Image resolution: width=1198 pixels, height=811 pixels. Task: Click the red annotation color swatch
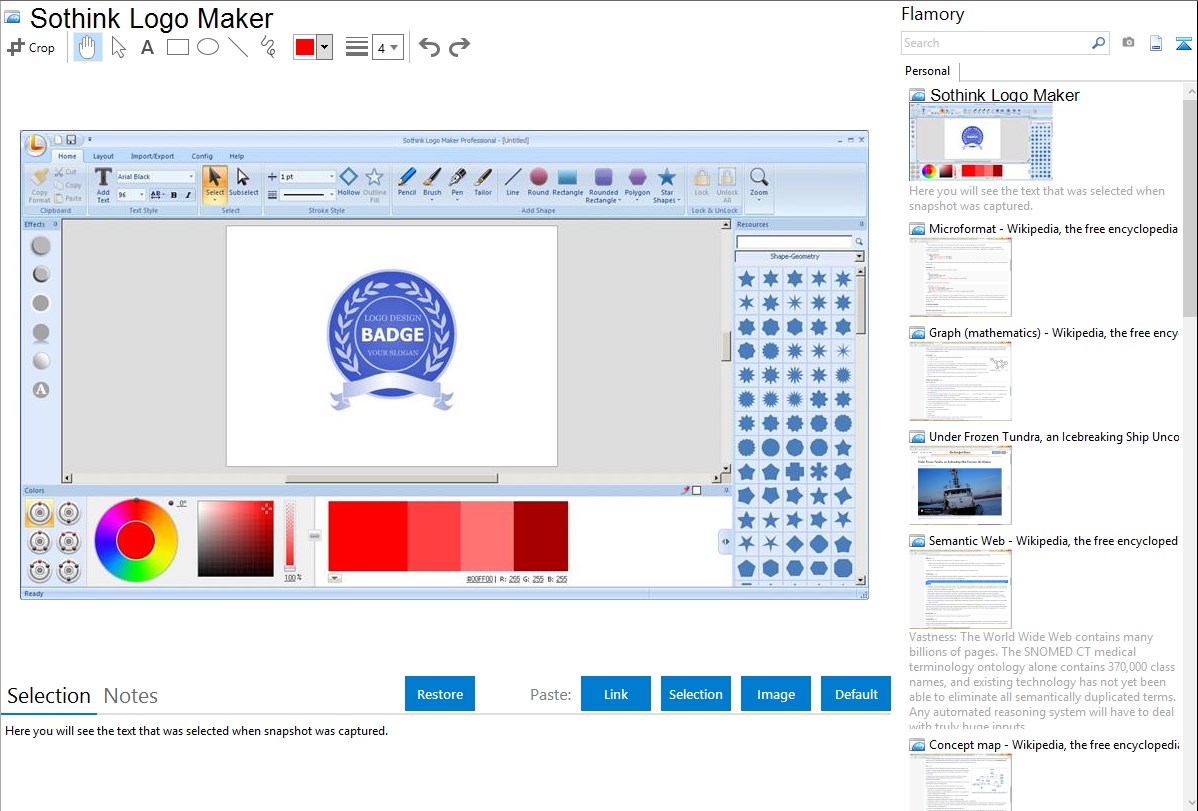[x=305, y=47]
